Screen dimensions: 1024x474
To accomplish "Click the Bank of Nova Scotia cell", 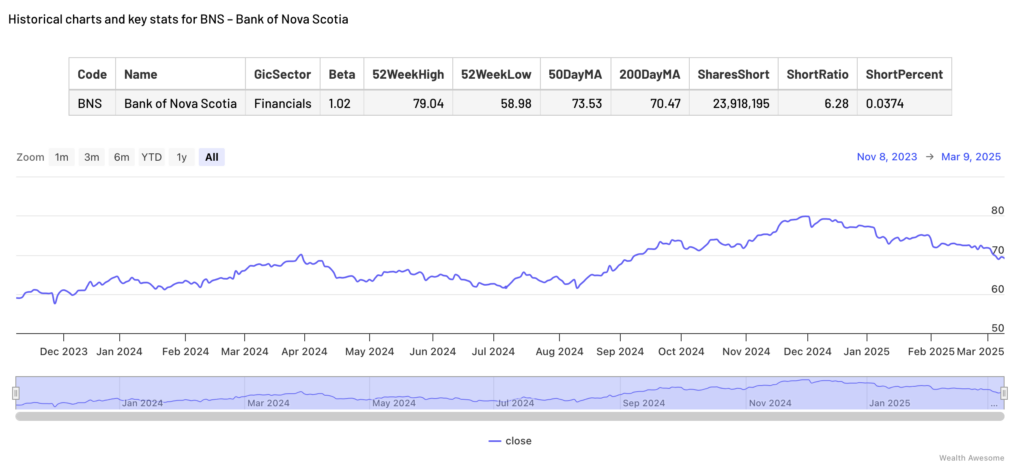I will click(x=180, y=103).
